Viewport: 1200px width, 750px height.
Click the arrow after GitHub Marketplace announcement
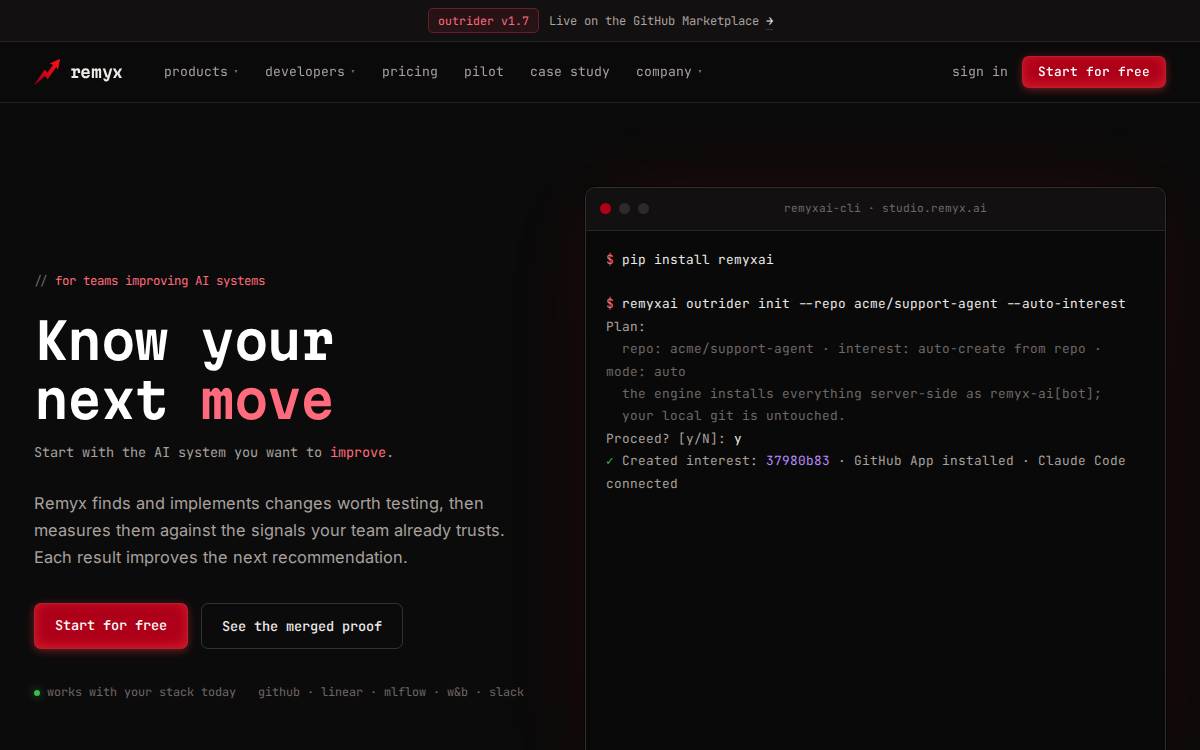(769, 21)
